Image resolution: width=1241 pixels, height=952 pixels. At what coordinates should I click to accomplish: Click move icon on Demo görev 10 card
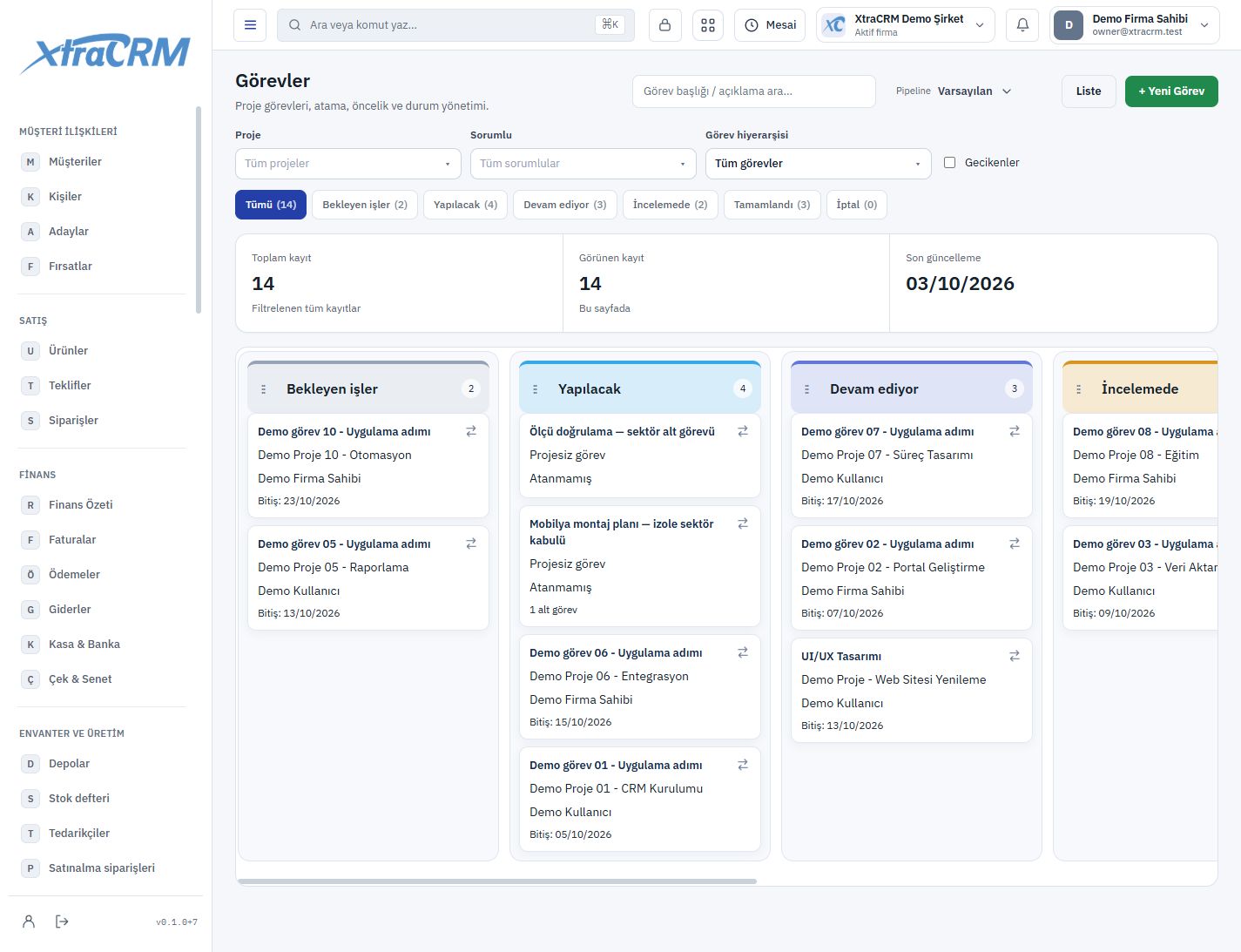click(x=471, y=431)
